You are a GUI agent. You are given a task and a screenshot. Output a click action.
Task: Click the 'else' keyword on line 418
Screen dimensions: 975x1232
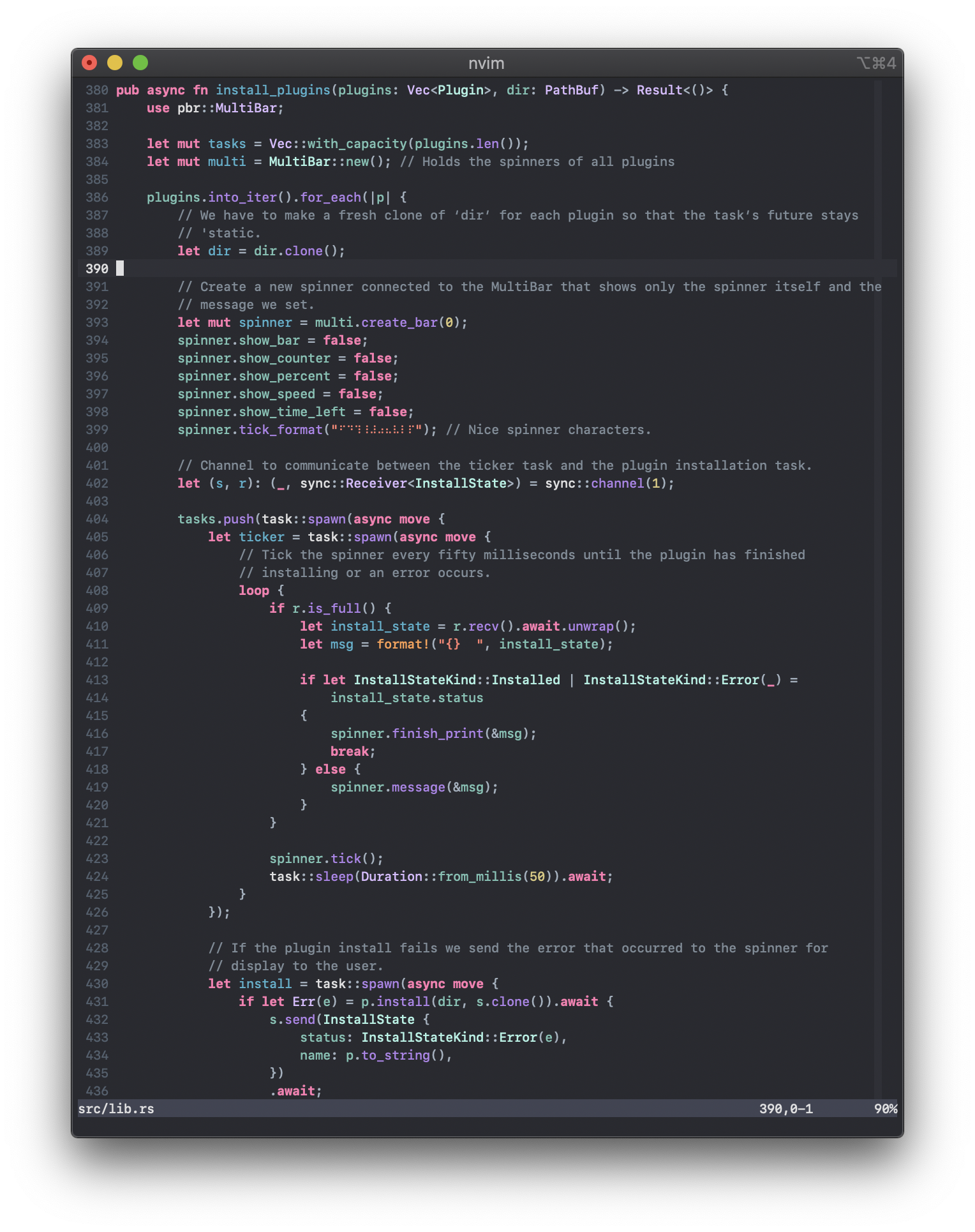coord(331,769)
